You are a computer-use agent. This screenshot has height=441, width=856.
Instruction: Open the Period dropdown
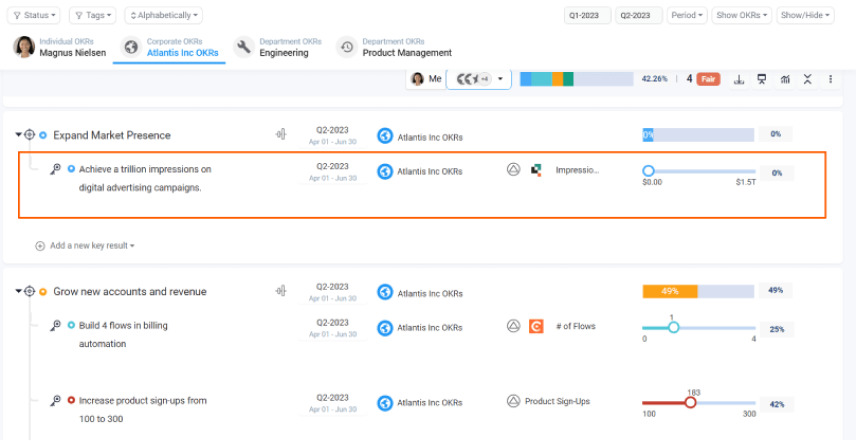pyautogui.click(x=687, y=15)
